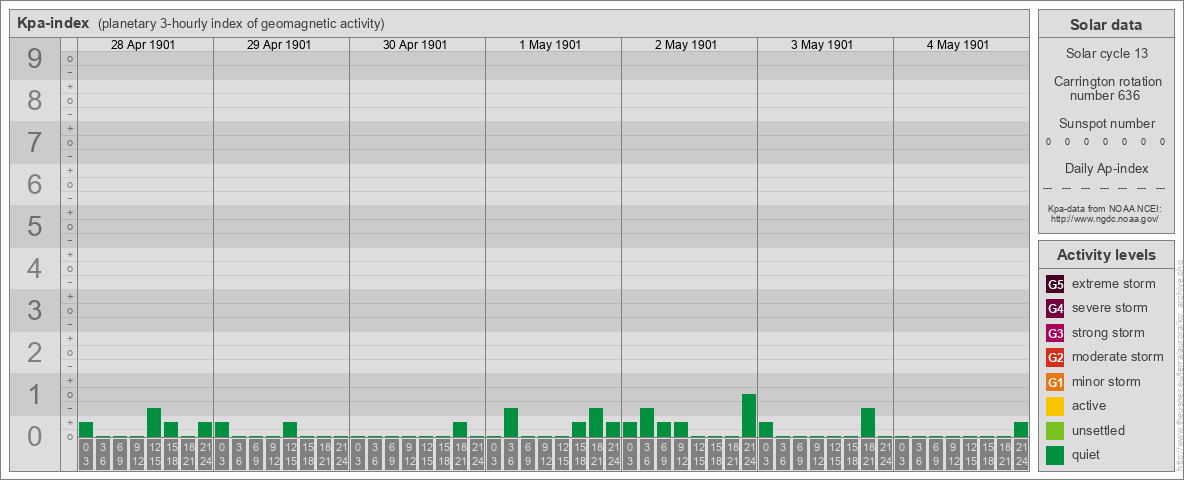
Task: Select the 3 May 1901 date header
Action: [822, 45]
